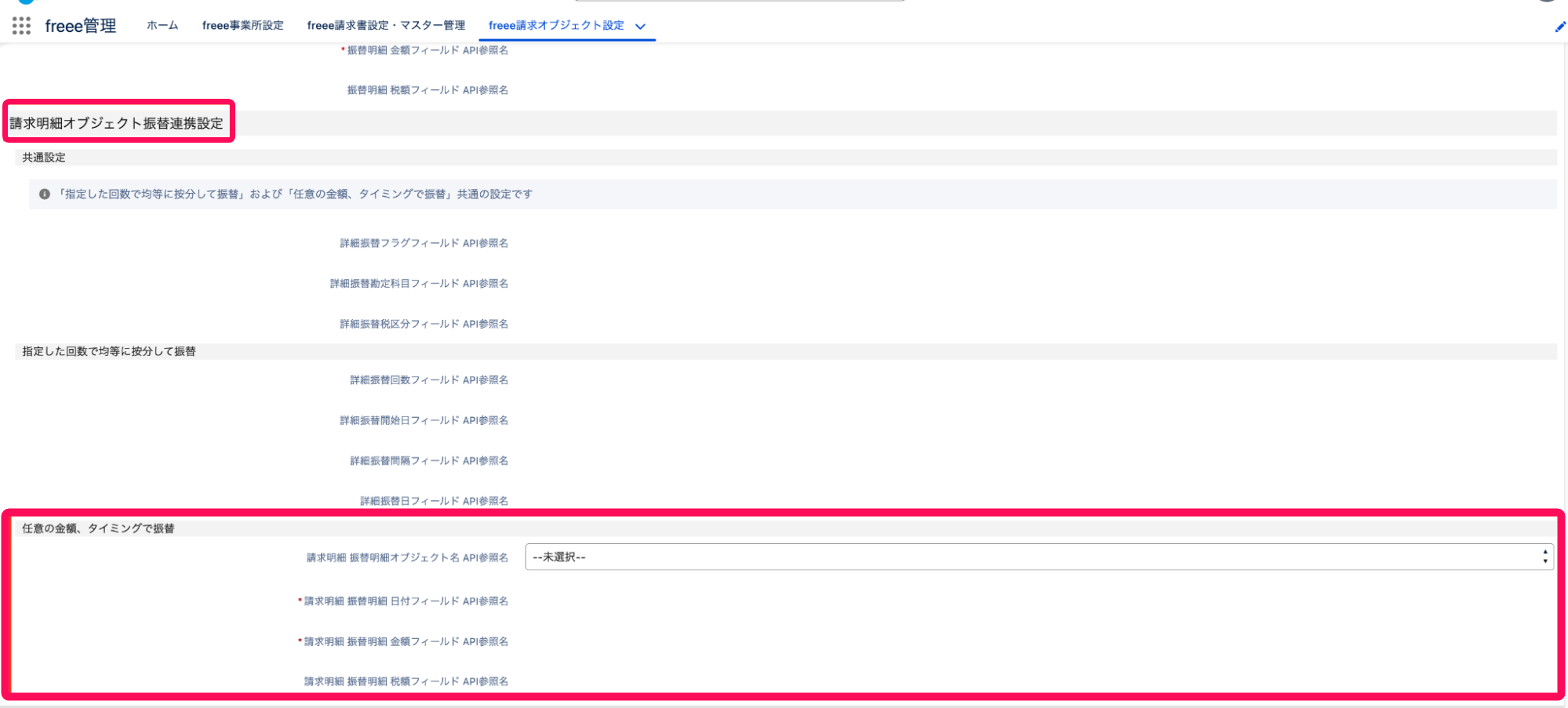This screenshot has height=708, width=1568.
Task: Click the top 振替明細 税額フィールド API参照名 label
Action: [x=427, y=90]
